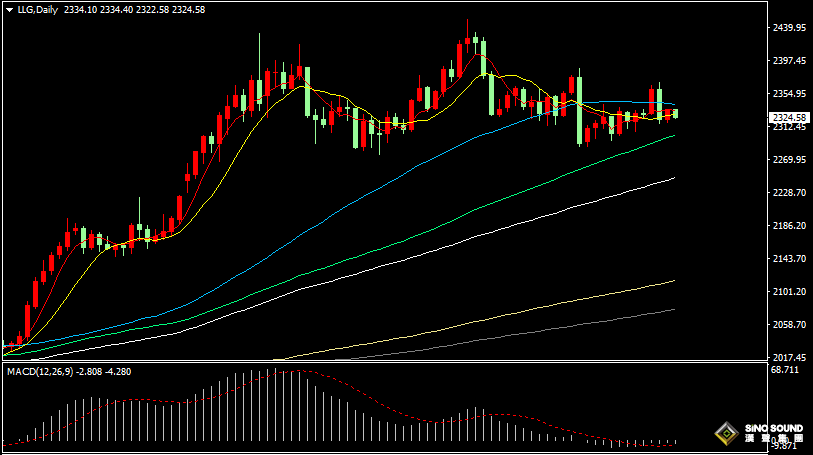Viewport: 813px width, 455px height.
Task: Click the current price tag 2324.58
Action: [x=789, y=118]
